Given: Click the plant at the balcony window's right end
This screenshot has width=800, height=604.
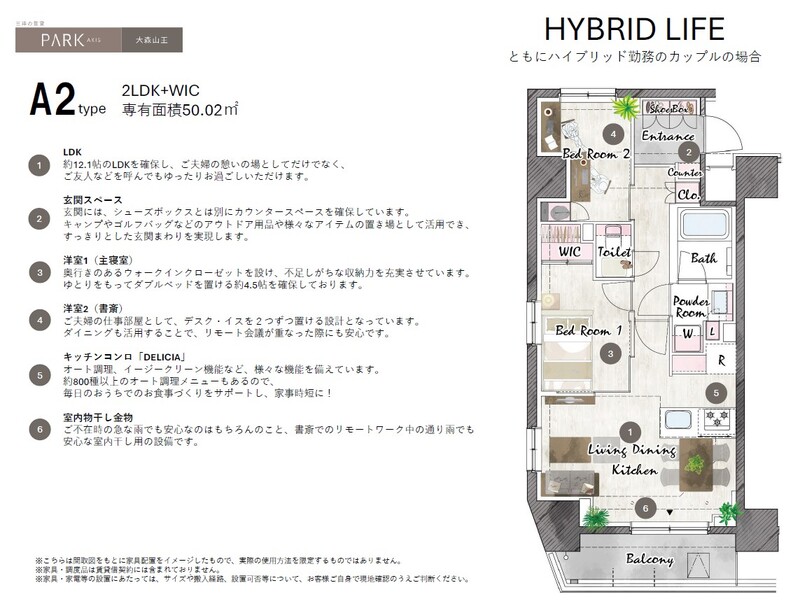Looking at the screenshot, I should point(728,512).
